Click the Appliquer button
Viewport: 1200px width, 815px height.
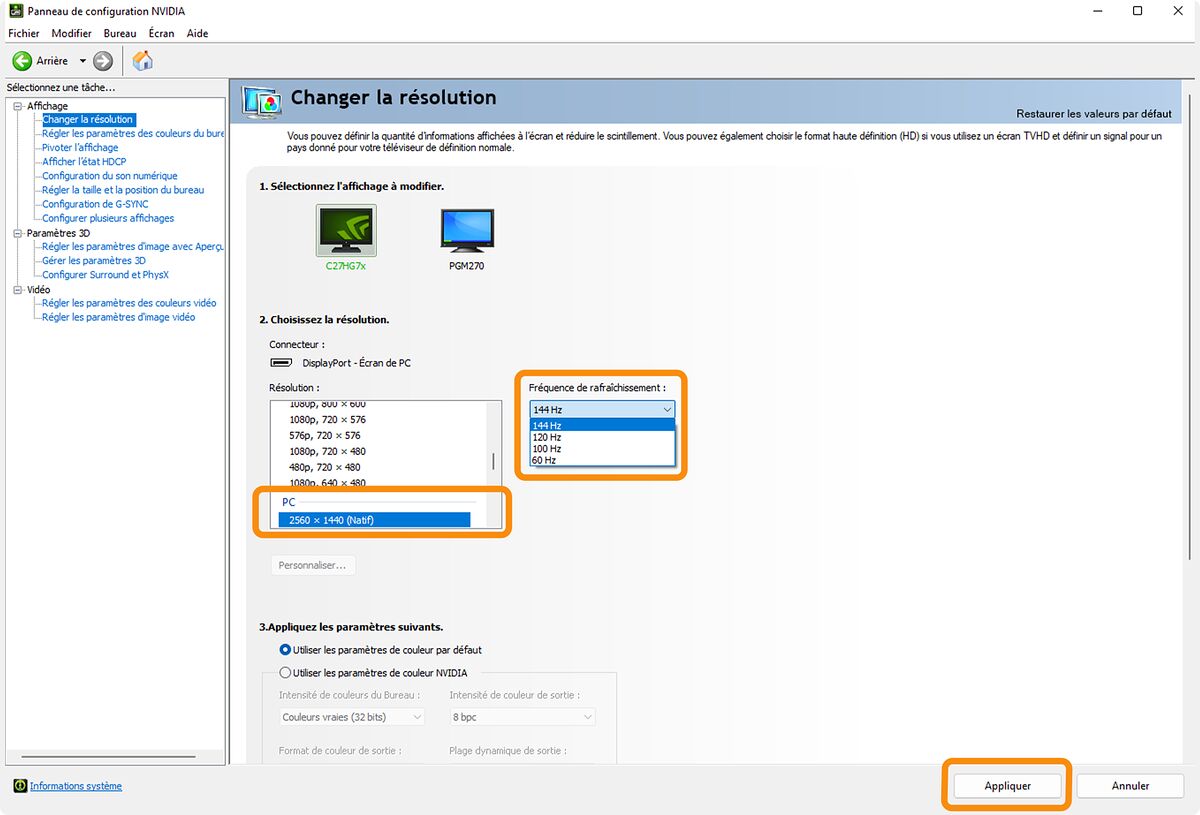[1007, 786]
